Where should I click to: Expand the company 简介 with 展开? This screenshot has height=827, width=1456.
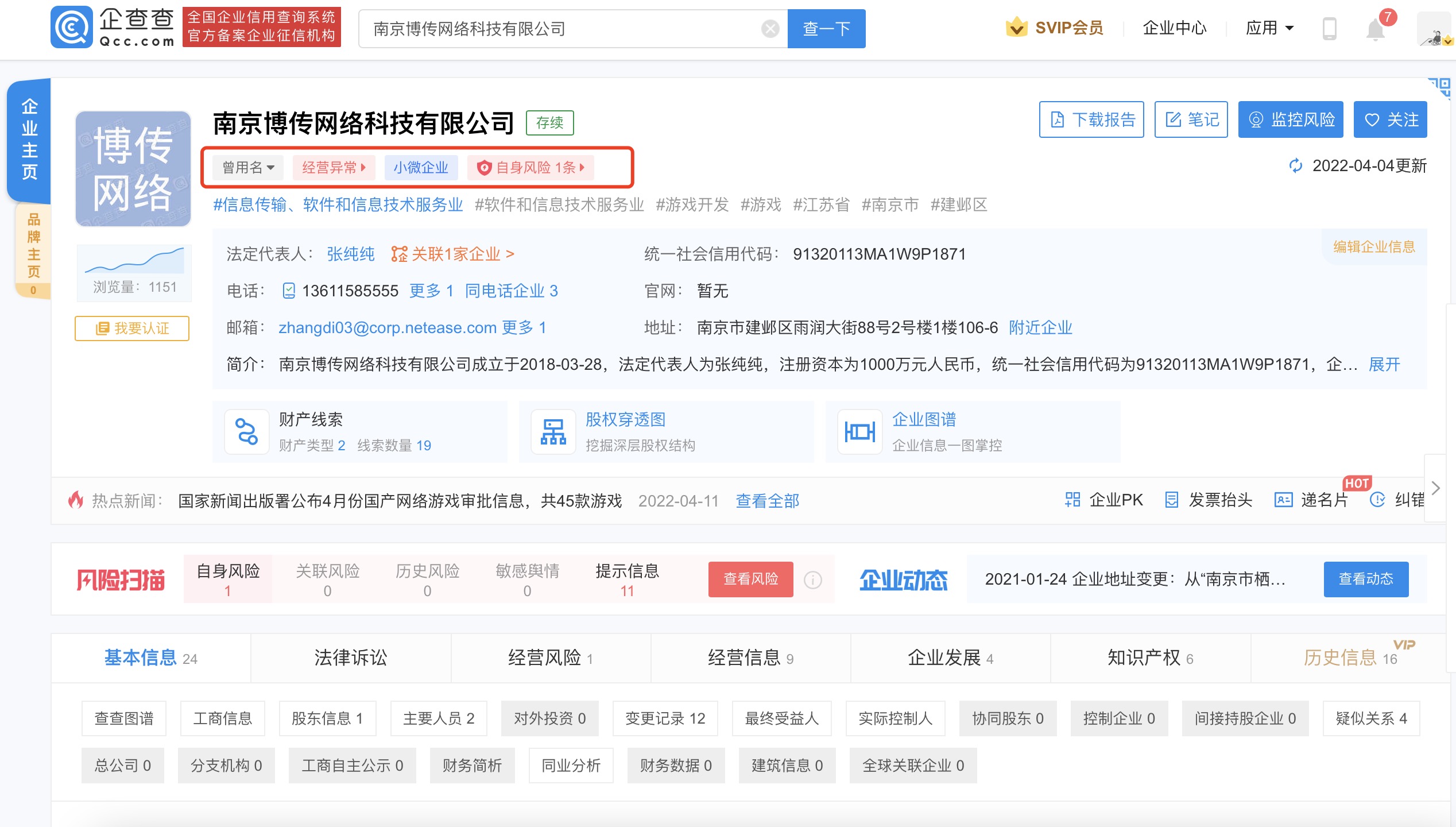tap(1384, 365)
